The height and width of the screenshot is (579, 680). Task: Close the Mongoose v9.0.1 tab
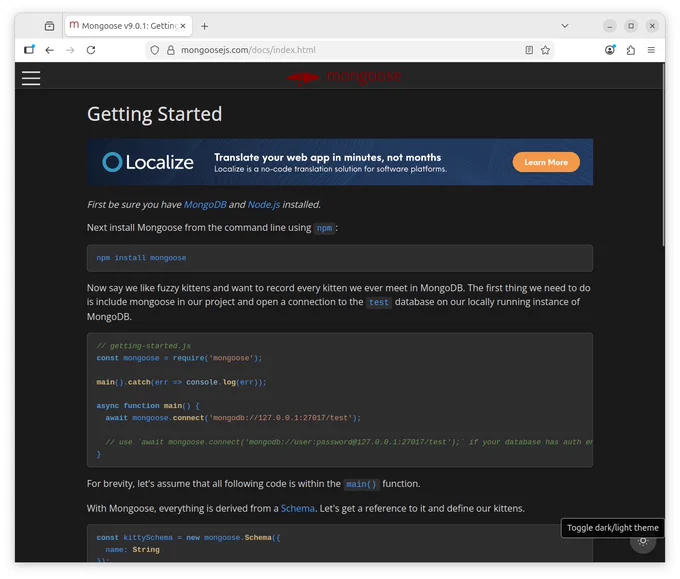click(x=183, y=26)
